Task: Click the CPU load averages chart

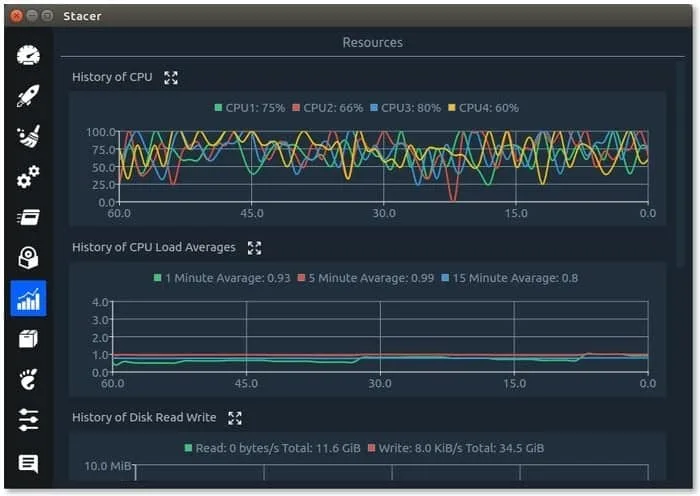Action: click(380, 337)
